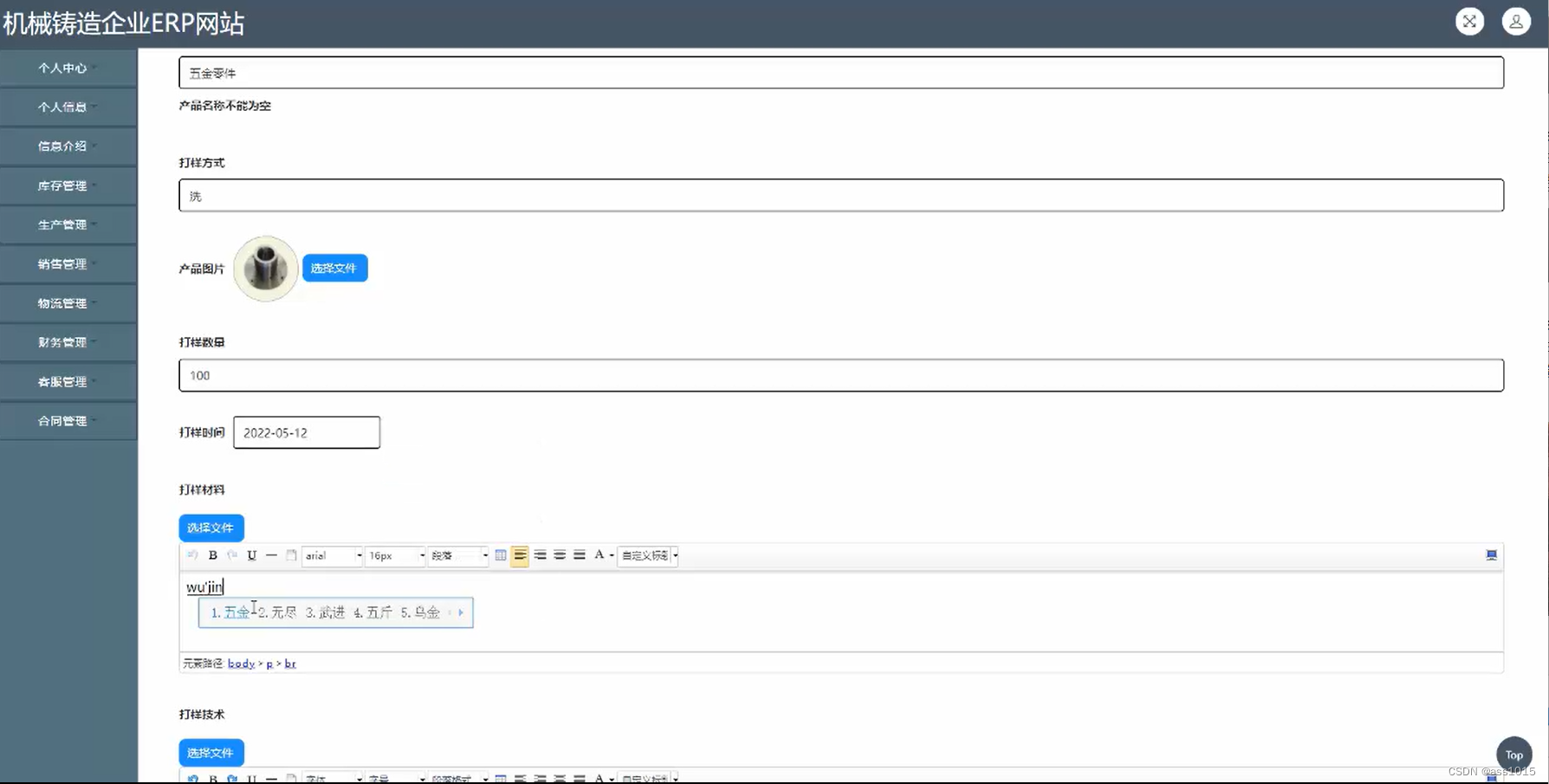This screenshot has height=784, width=1549.
Task: Click the fullscreen icon at editor's right edge
Action: 1492,555
